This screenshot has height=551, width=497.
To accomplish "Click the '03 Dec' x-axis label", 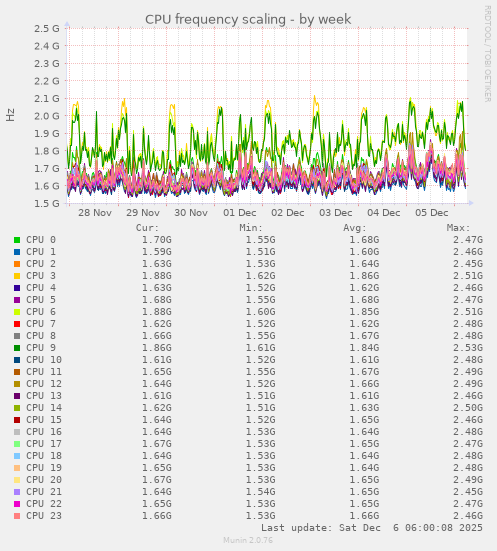I will coord(336,213).
